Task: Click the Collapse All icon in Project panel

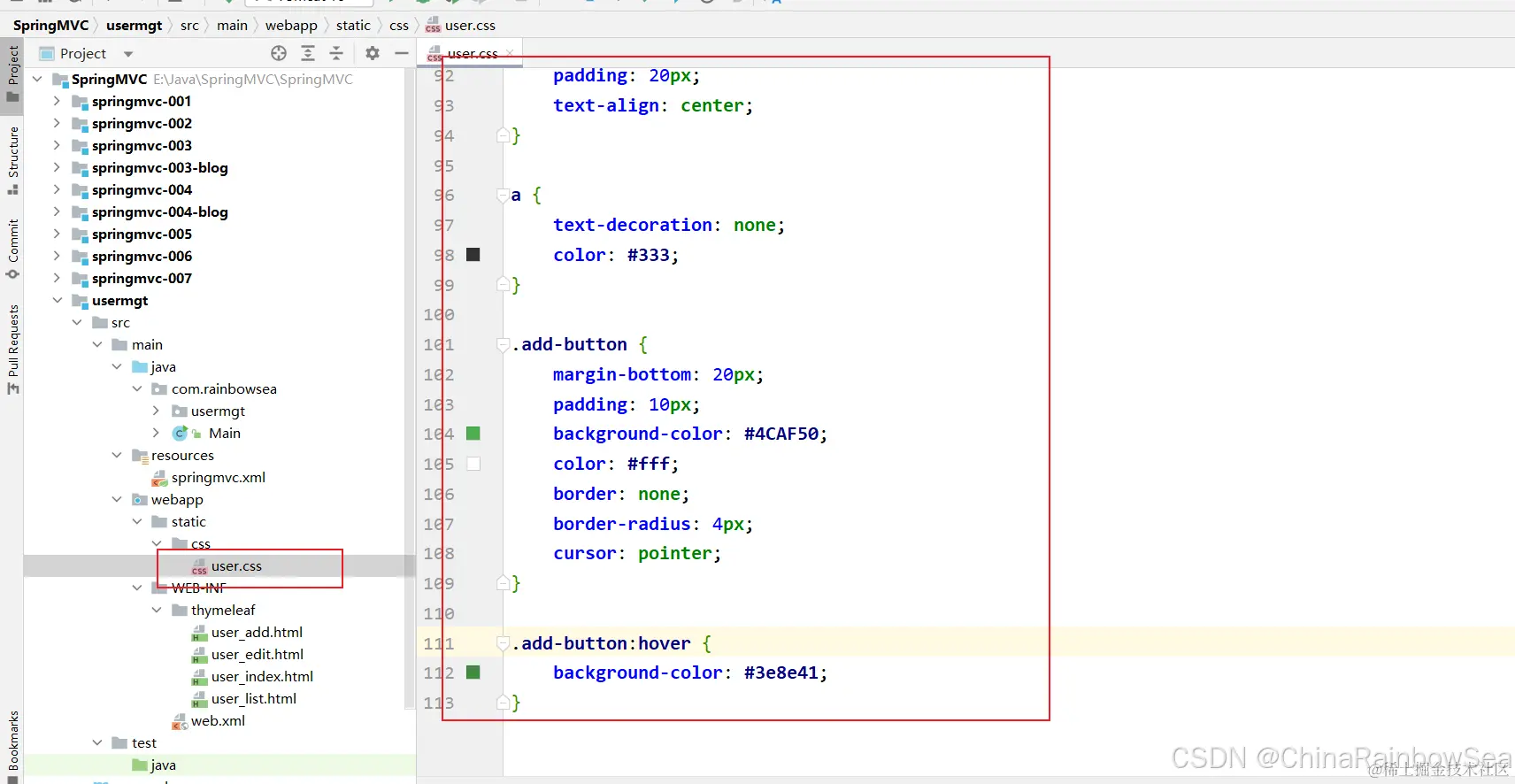Action: click(336, 53)
